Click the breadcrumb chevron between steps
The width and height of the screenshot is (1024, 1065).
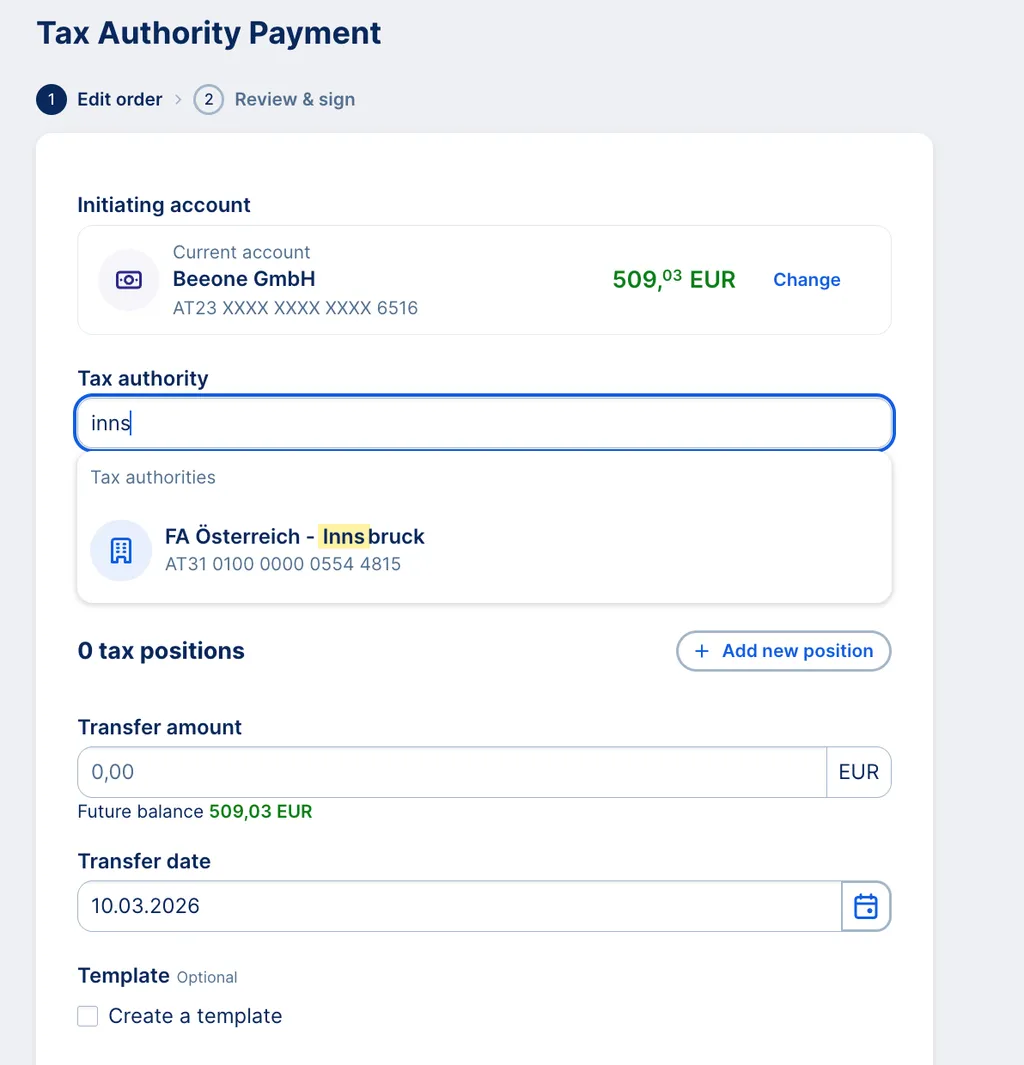coord(179,100)
